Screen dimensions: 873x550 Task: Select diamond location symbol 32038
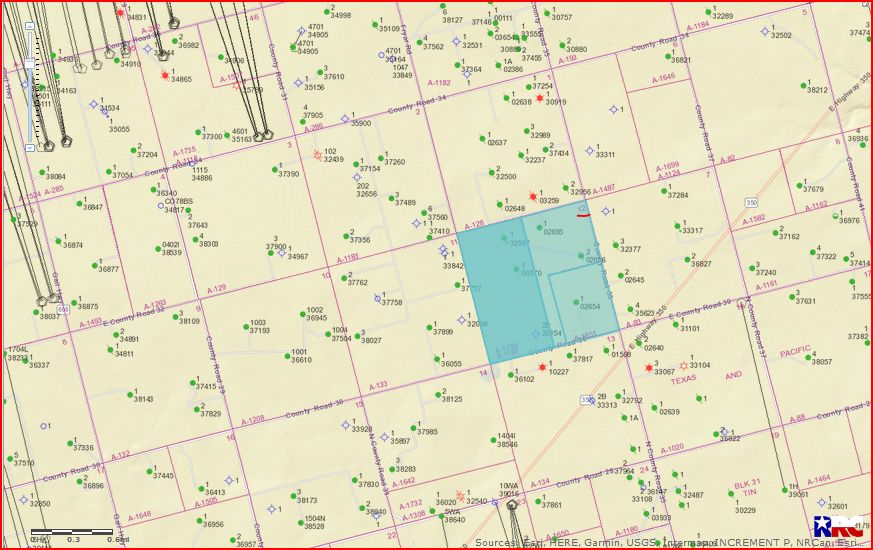click(461, 320)
